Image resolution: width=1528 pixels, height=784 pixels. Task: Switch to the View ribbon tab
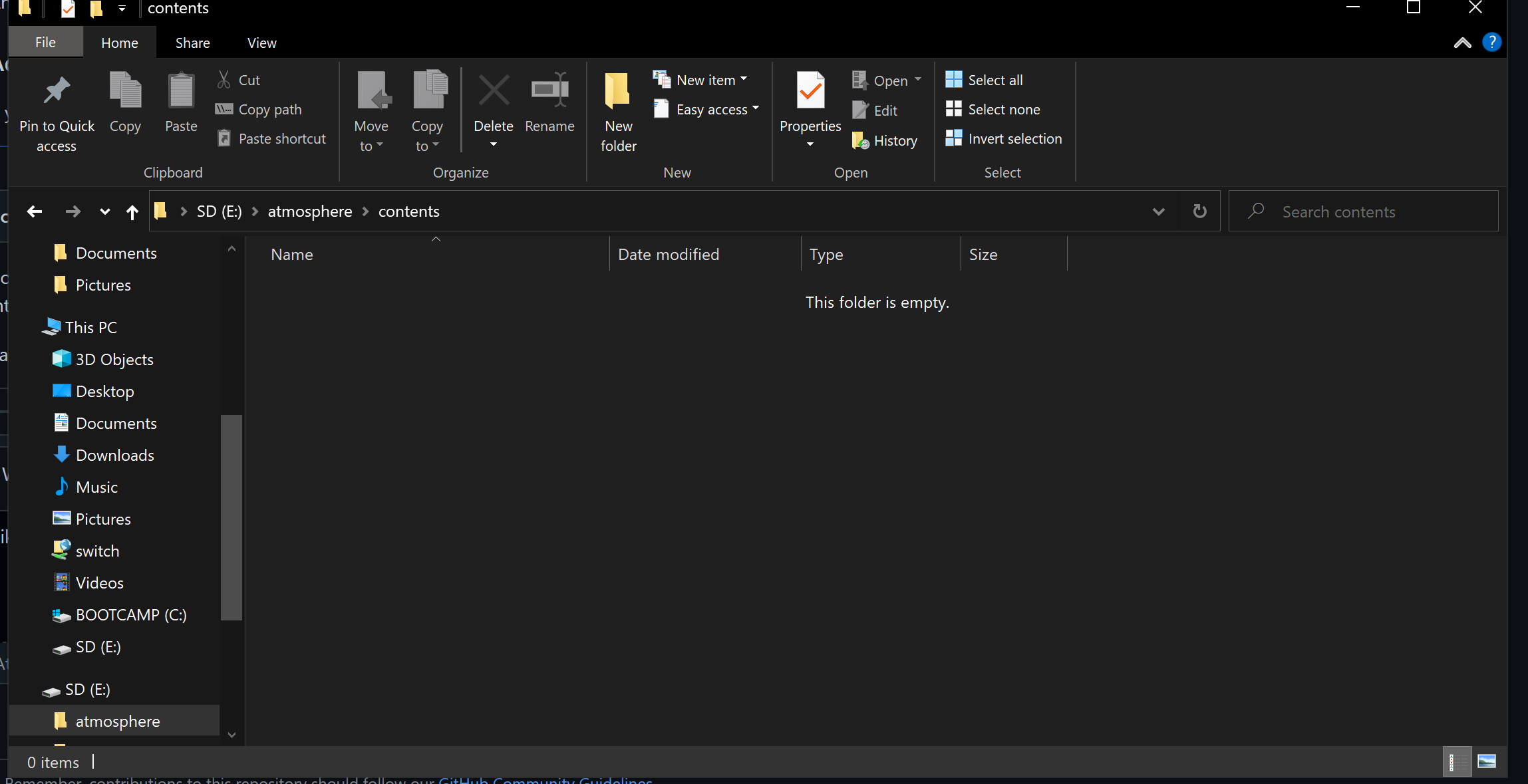coord(261,43)
